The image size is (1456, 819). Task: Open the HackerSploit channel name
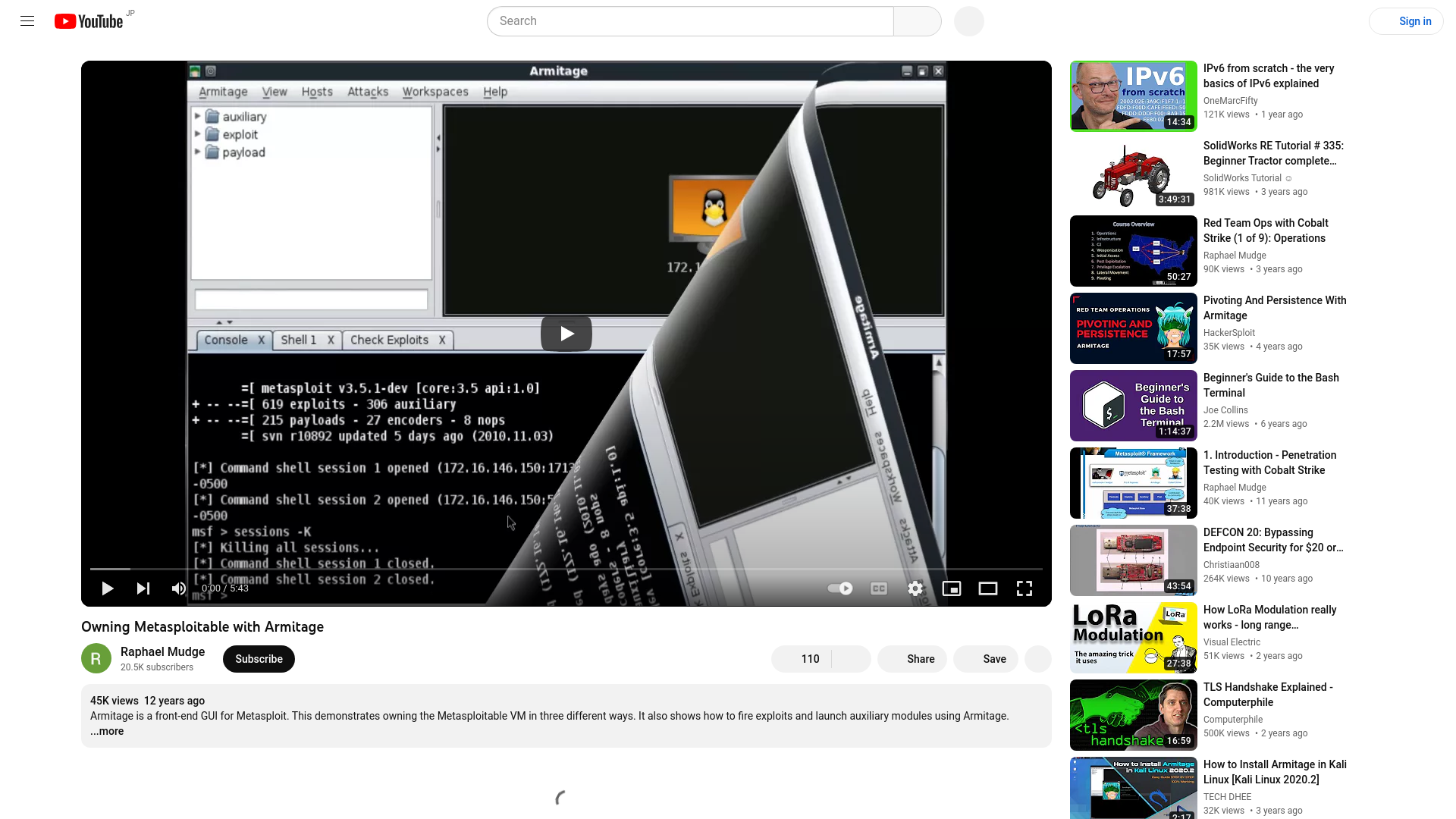1228,333
